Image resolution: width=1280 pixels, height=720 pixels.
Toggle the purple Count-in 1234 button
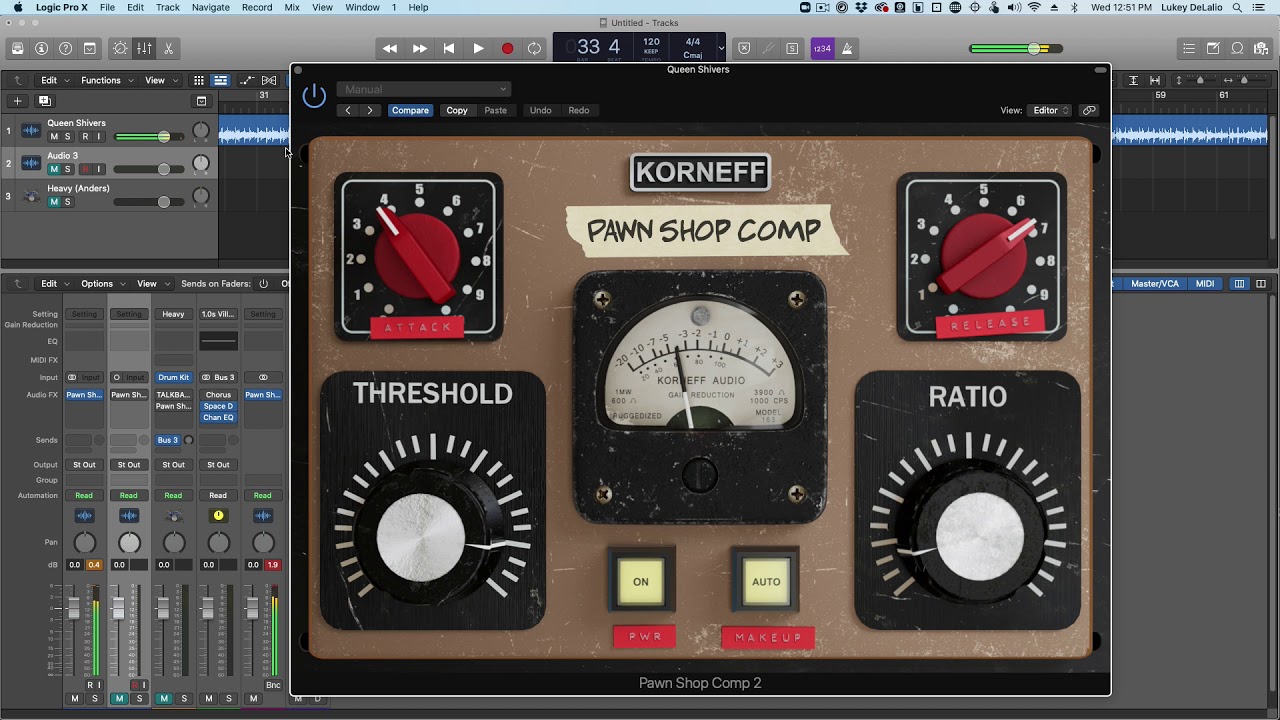click(x=822, y=48)
